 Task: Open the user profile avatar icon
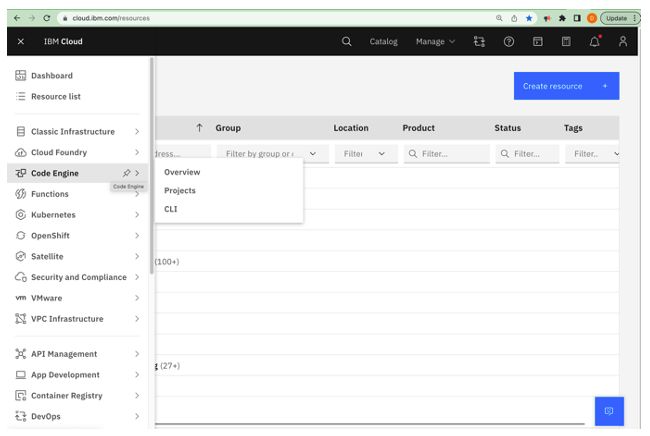point(623,41)
